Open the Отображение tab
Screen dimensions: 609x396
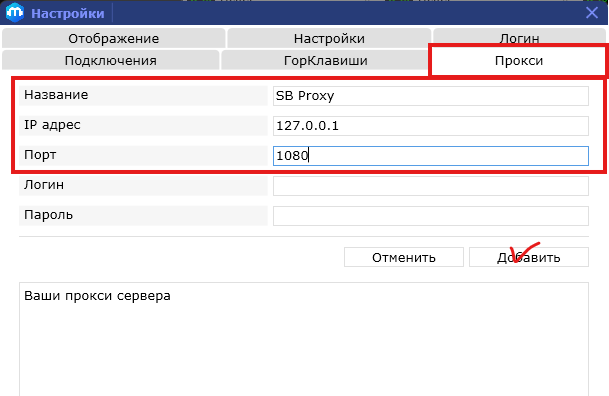[x=113, y=38]
